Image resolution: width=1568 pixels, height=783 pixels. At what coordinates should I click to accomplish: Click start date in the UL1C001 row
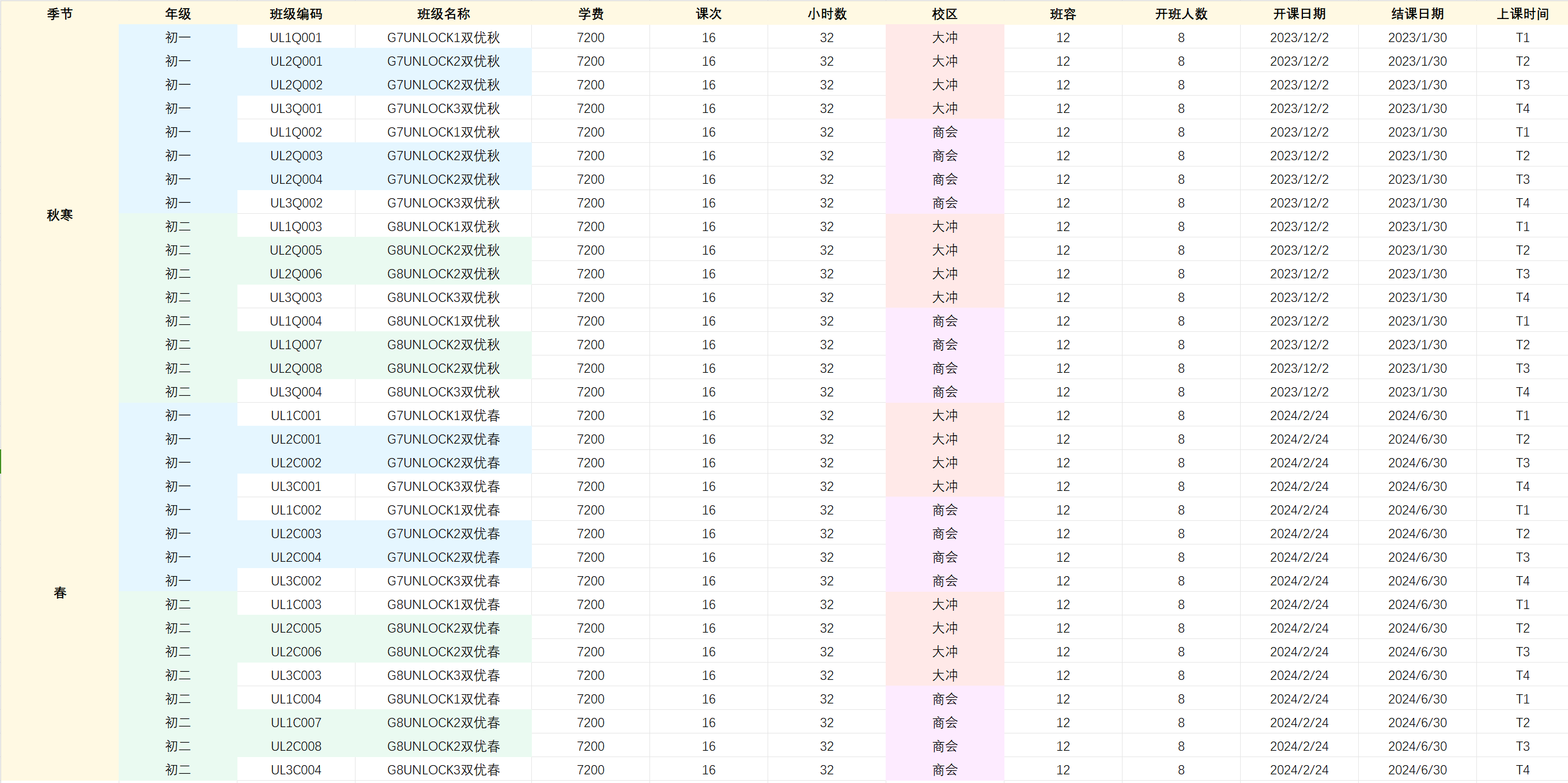[x=1299, y=415]
